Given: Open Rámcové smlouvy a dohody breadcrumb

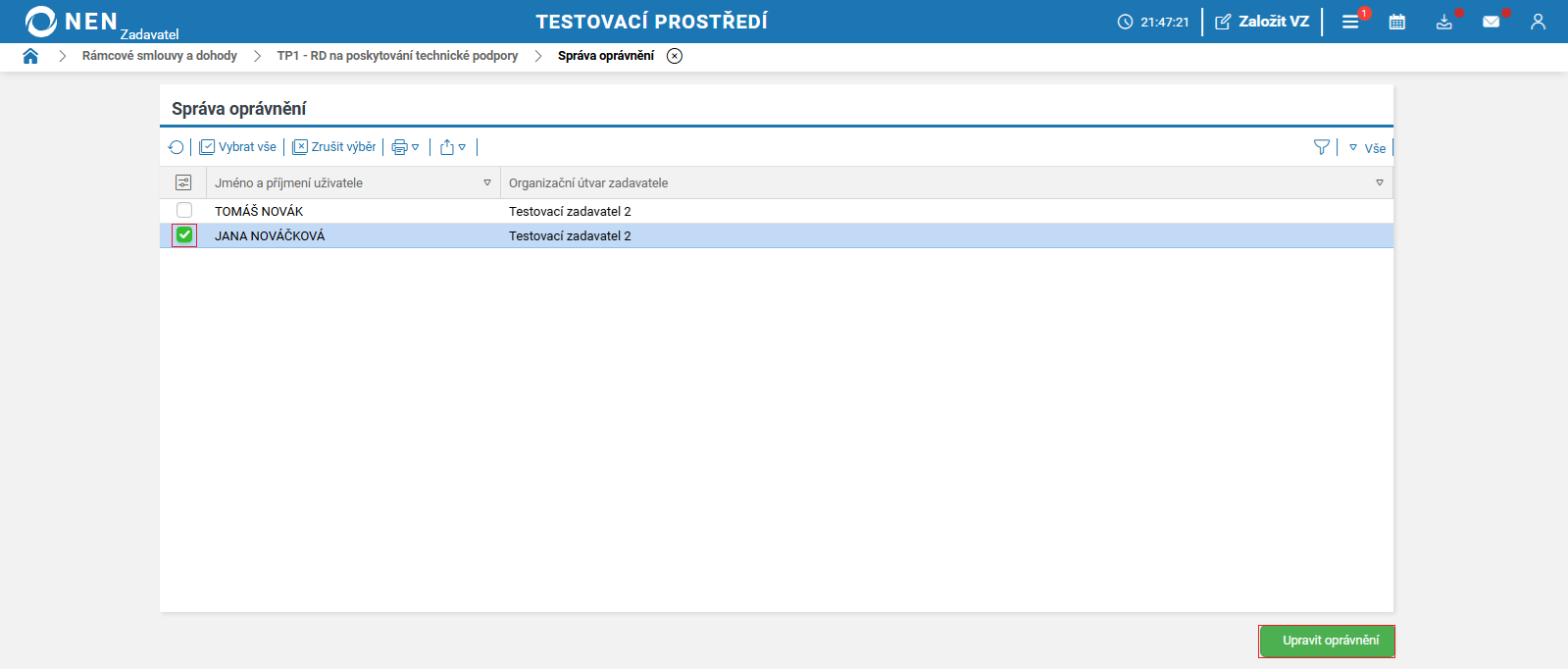Looking at the screenshot, I should [160, 56].
